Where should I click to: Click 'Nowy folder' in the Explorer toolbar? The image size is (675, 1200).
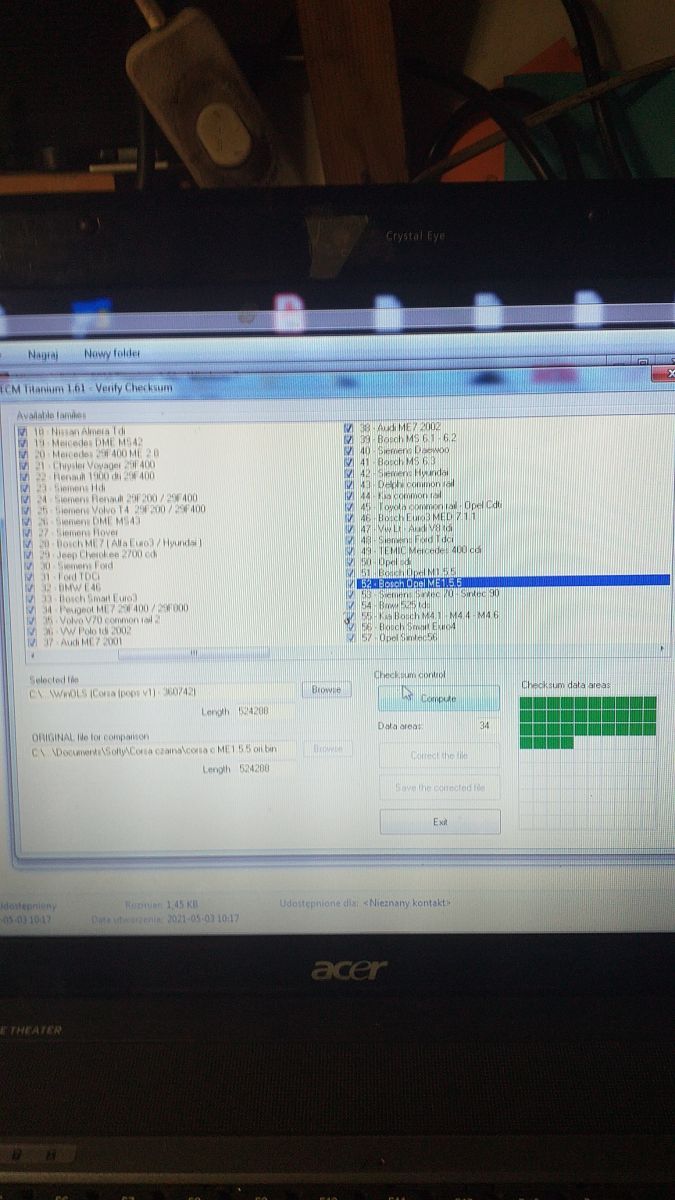click(112, 353)
